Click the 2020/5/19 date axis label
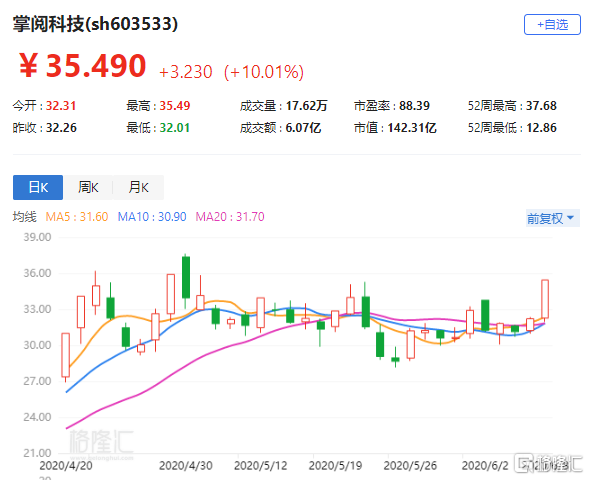The image size is (589, 480). (x=335, y=466)
